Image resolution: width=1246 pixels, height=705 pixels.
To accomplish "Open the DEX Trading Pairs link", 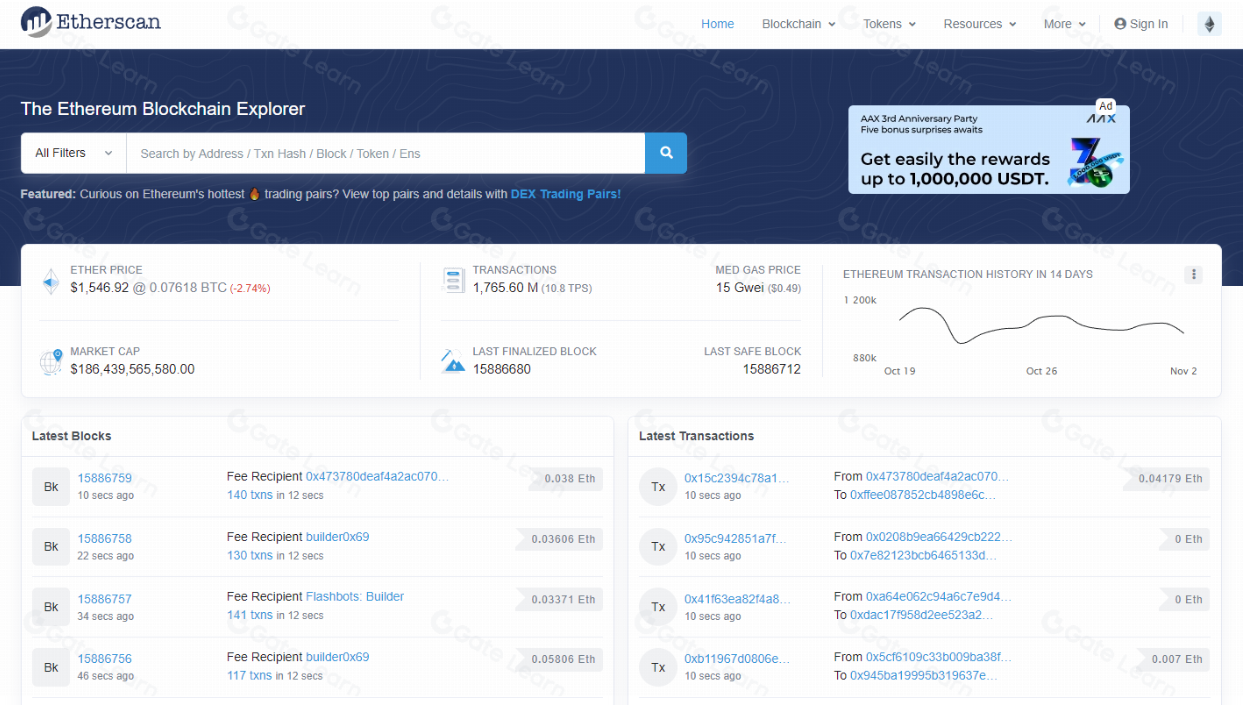I will [565, 194].
